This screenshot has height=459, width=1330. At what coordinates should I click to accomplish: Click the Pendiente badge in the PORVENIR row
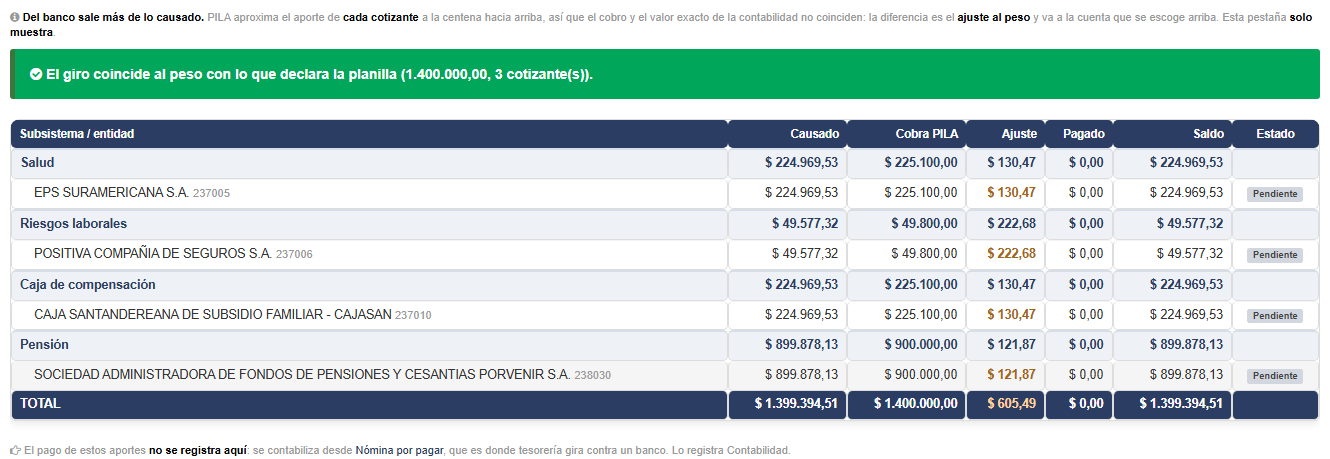(1275, 376)
